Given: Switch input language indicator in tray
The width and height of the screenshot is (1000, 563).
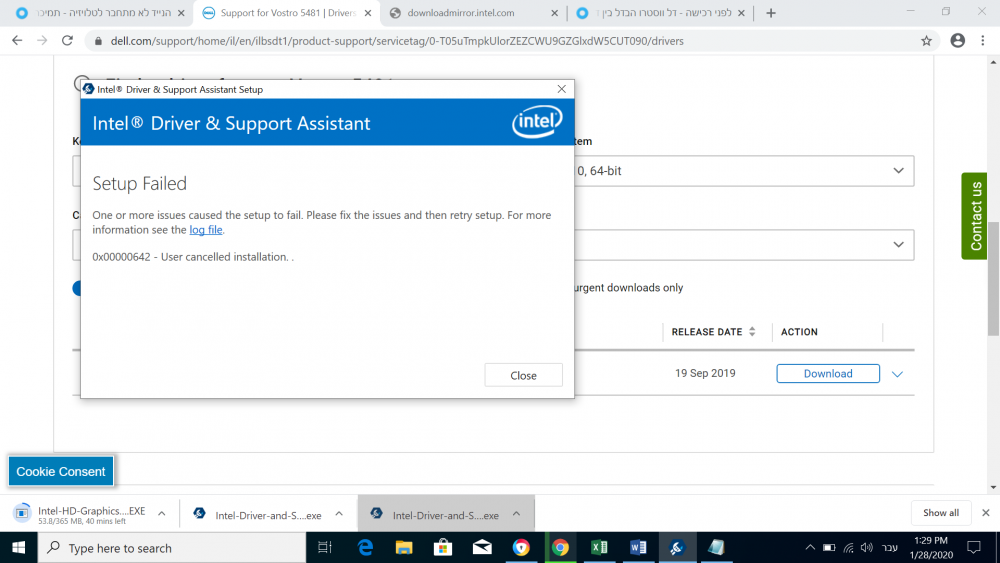Looking at the screenshot, I should [890, 548].
